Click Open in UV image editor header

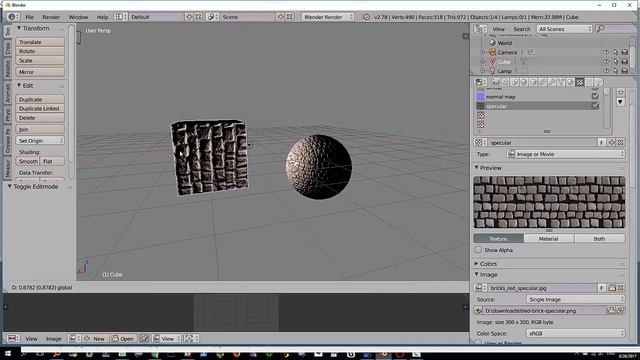point(123,338)
